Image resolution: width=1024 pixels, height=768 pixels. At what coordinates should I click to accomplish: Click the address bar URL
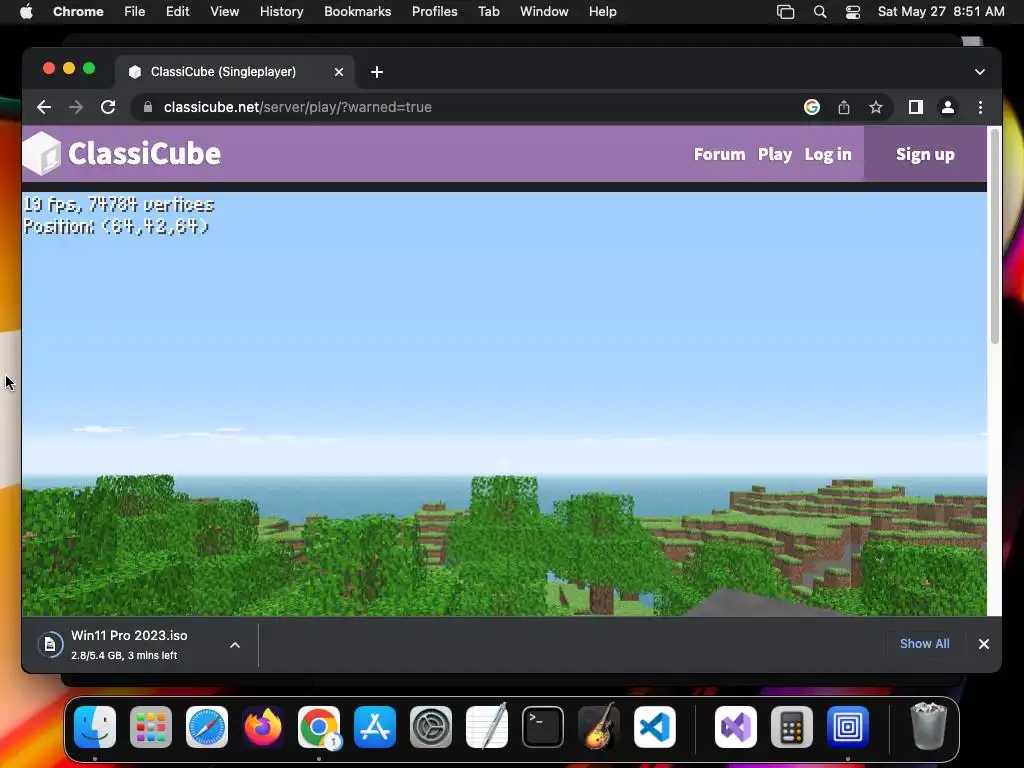(x=298, y=107)
